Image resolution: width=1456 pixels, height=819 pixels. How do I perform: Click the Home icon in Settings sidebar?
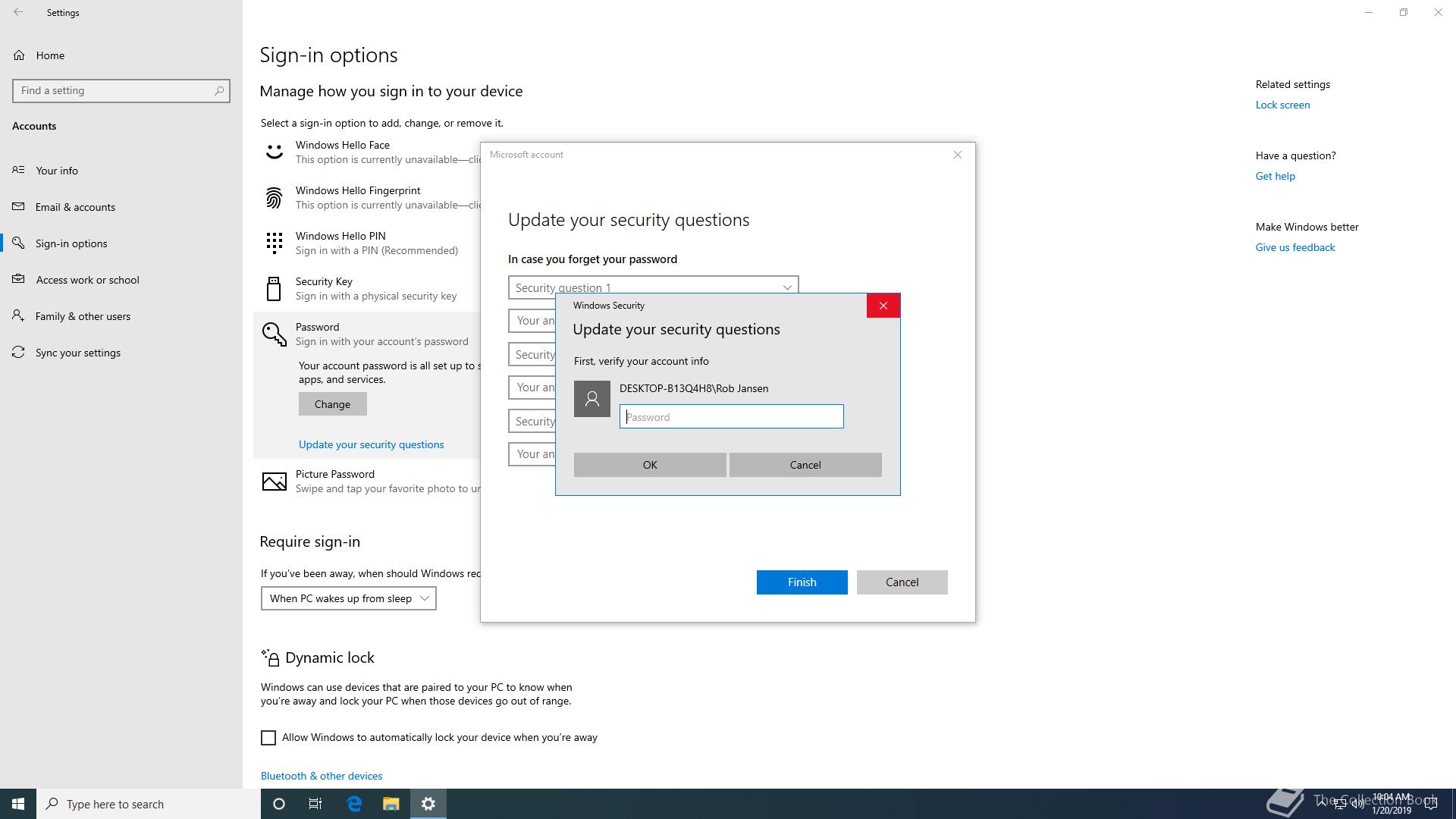click(19, 55)
